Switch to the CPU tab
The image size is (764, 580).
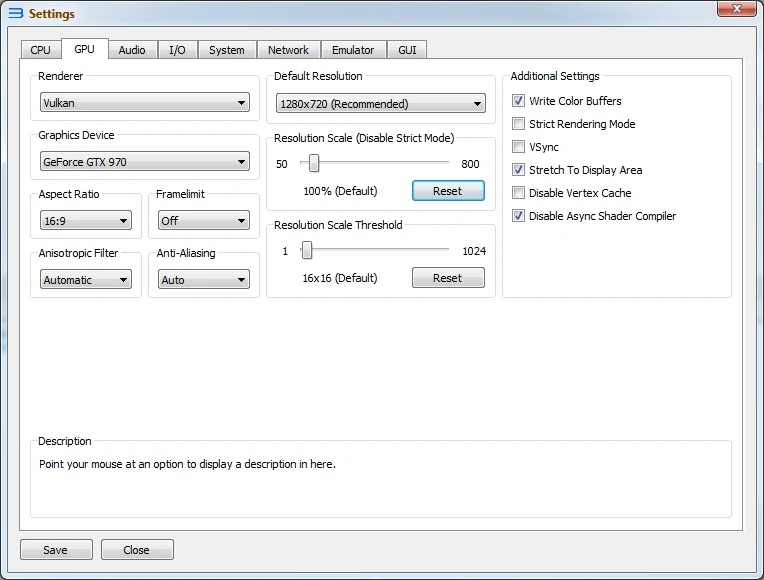point(40,50)
